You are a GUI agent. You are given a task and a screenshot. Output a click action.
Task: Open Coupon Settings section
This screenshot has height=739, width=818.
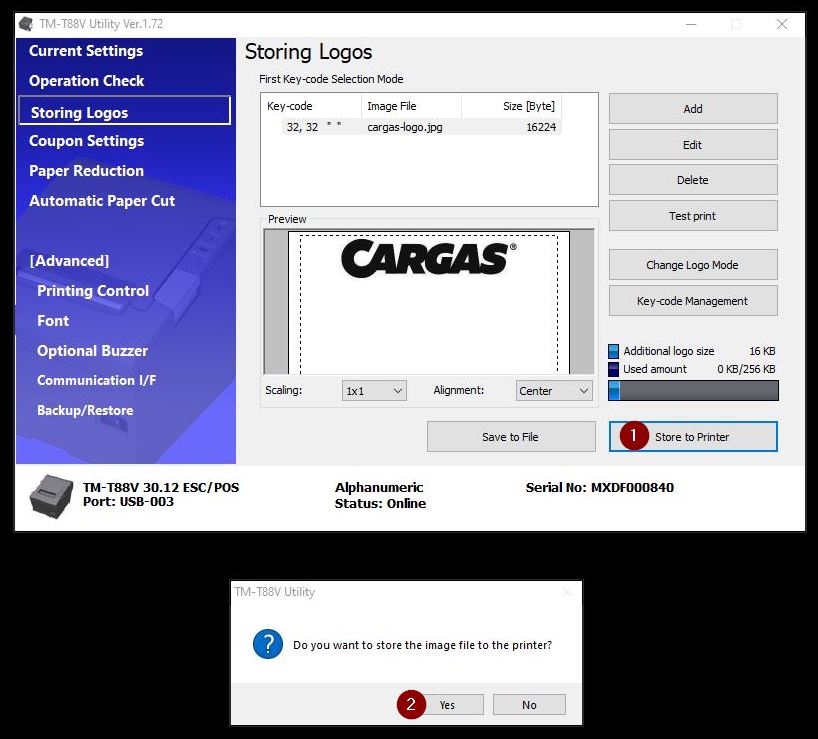[86, 141]
